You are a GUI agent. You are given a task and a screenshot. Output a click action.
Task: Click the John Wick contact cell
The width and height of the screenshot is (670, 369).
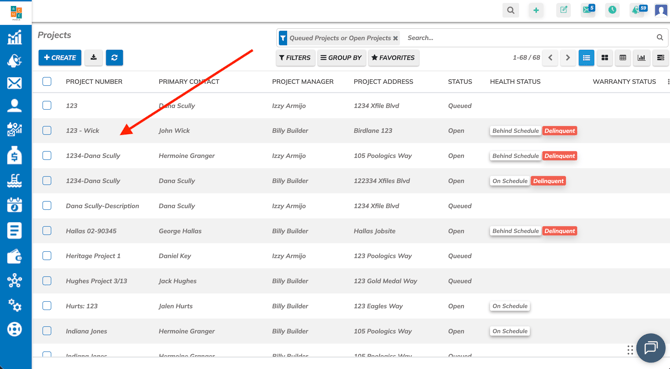pos(174,131)
